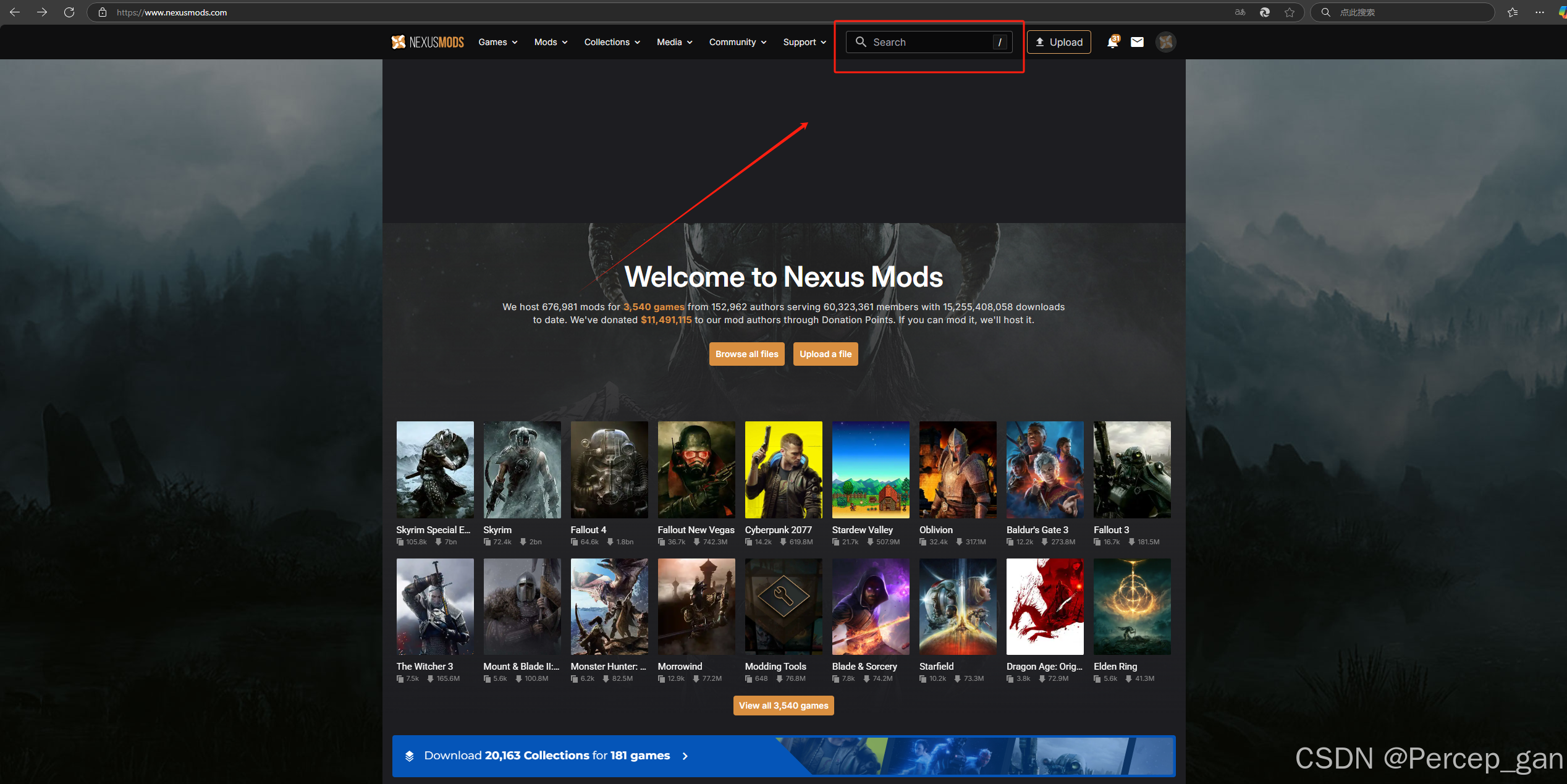Open the messages envelope icon
The height and width of the screenshot is (784, 1567).
click(x=1137, y=42)
